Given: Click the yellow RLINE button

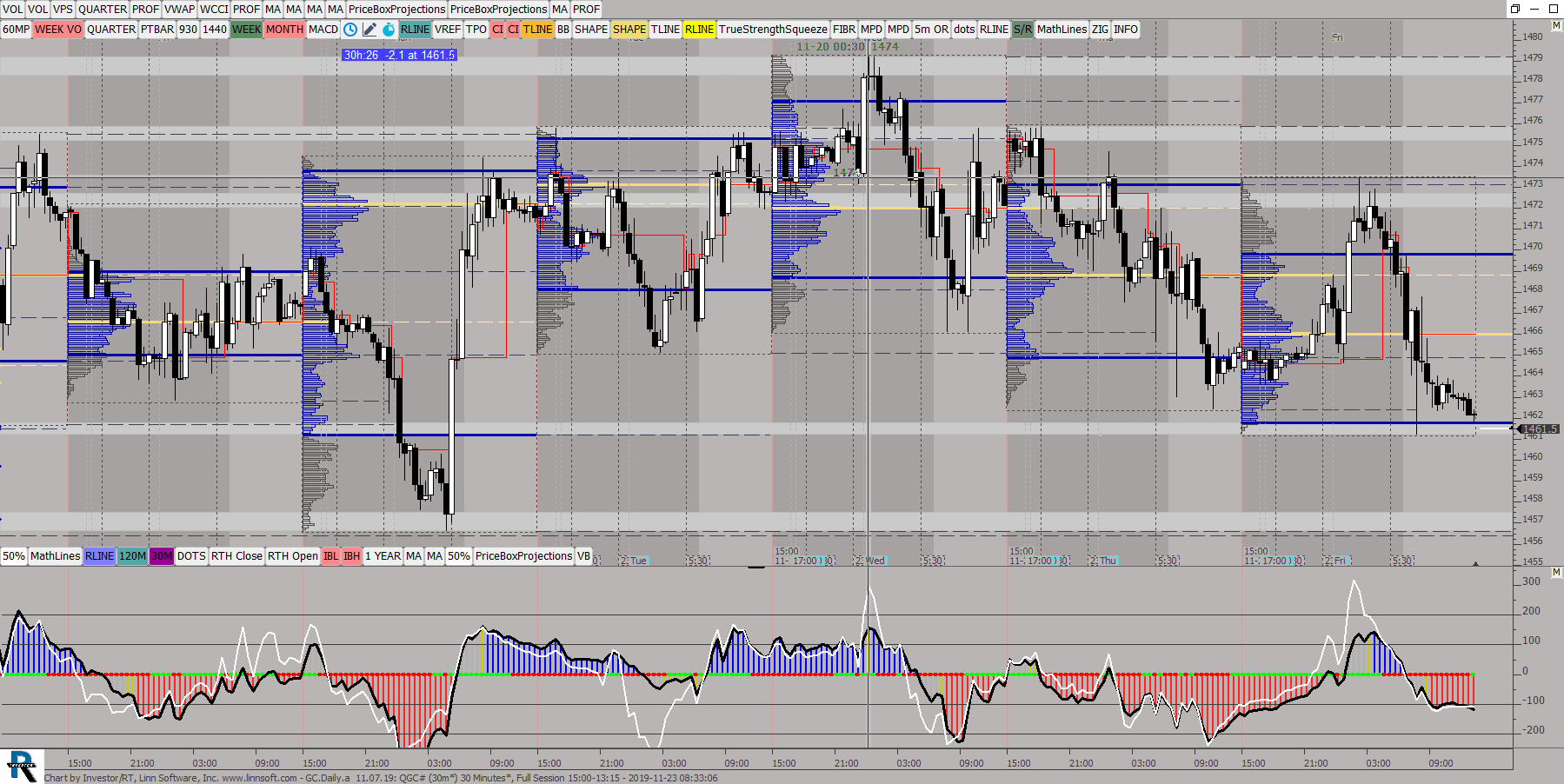Looking at the screenshot, I should click(699, 30).
